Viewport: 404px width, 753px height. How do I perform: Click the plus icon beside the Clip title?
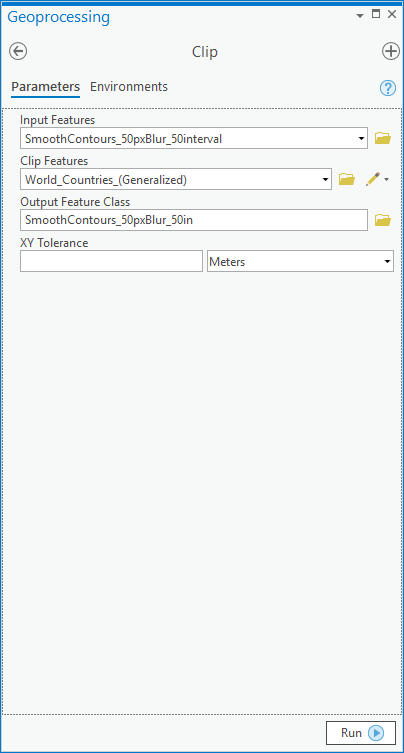(391, 51)
